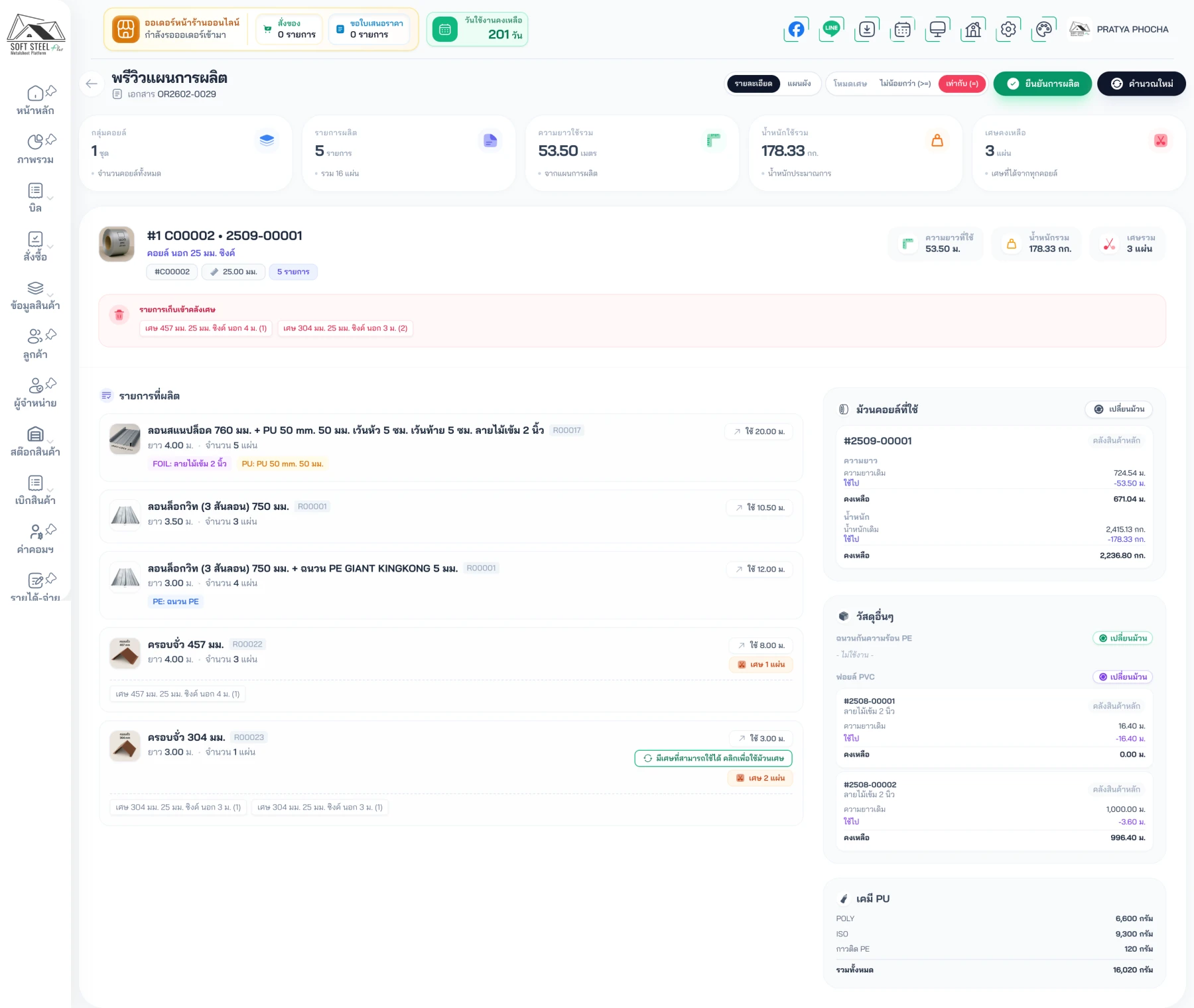
Task: Open ขอใบเสนอราคา 0 รายการ box
Action: click(x=369, y=29)
